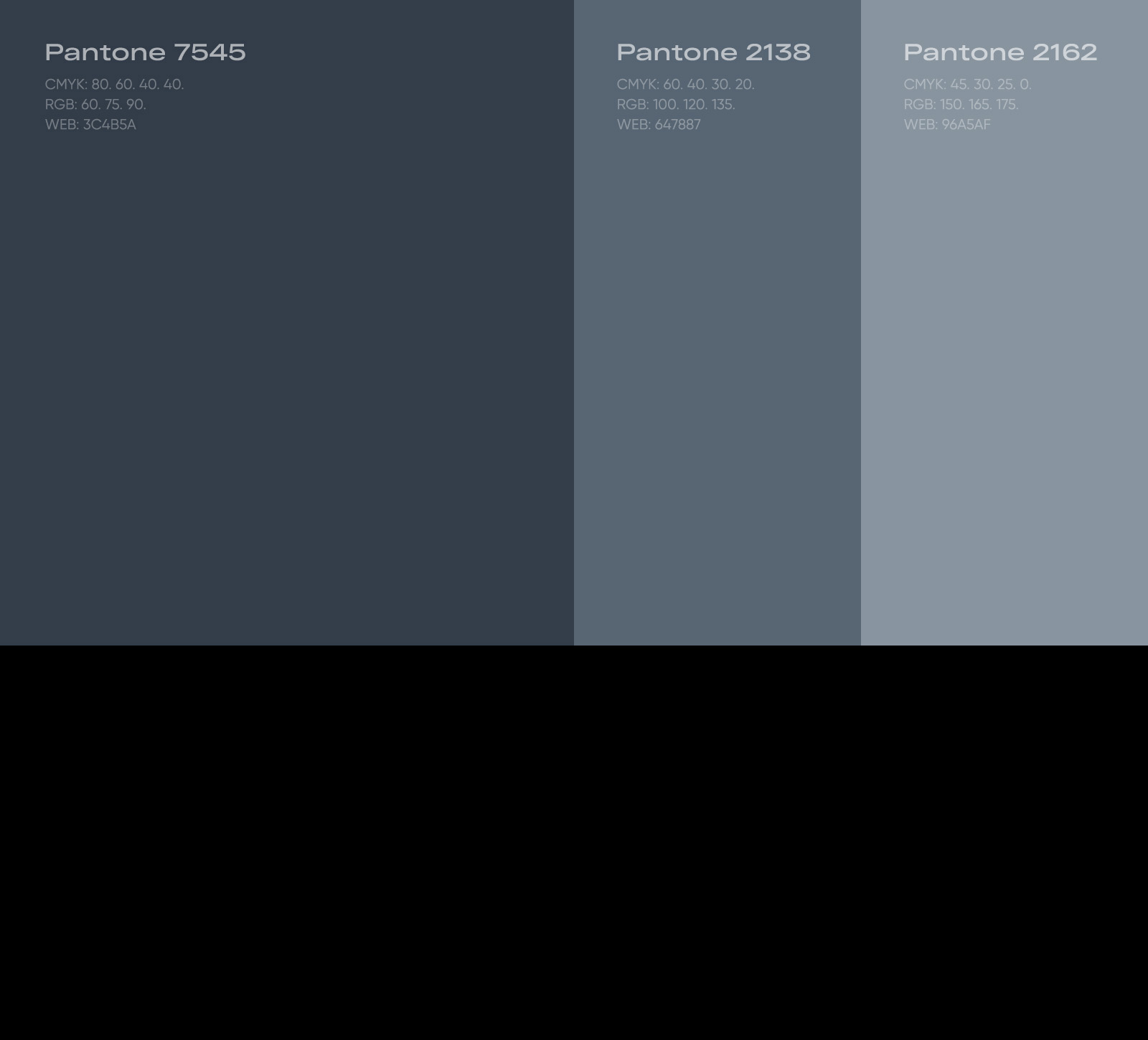Select RGB: 60. 75. 90. text

click(x=95, y=104)
